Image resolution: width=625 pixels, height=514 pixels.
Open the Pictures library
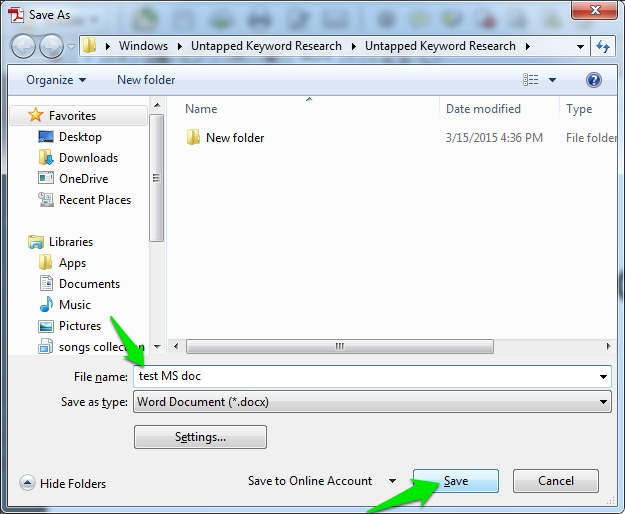pyautogui.click(x=79, y=326)
